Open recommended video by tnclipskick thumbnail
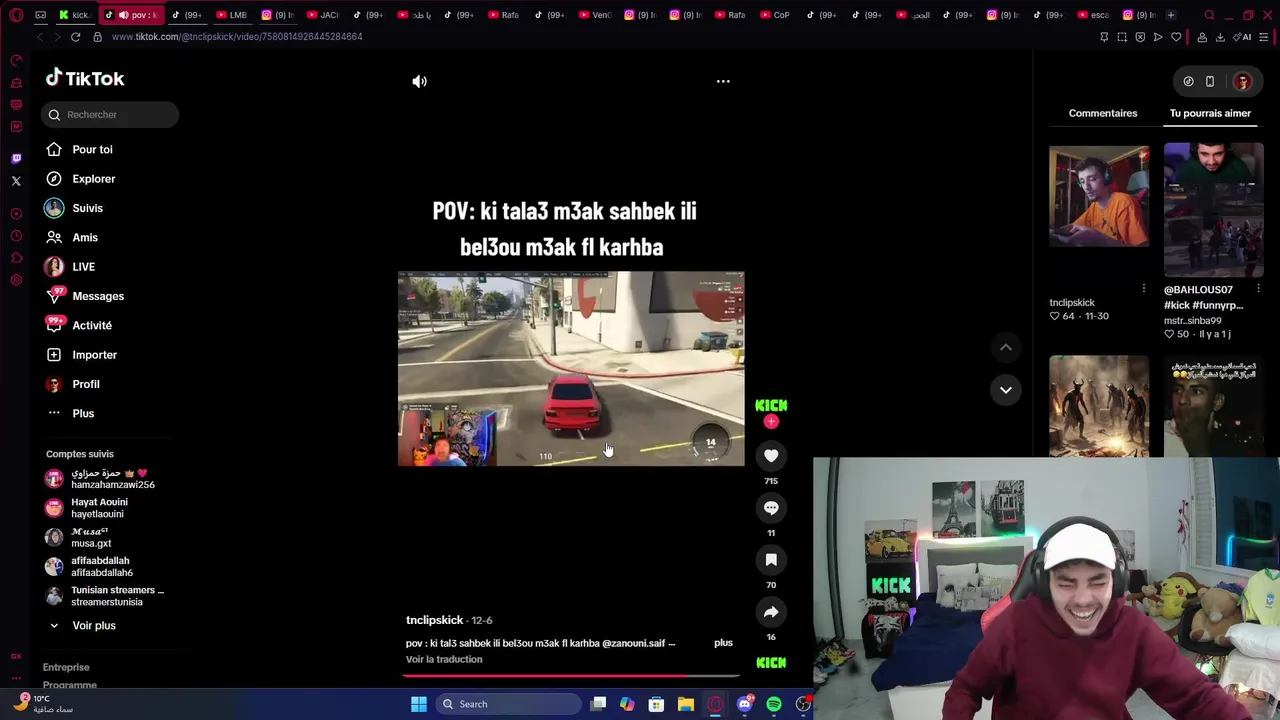The height and width of the screenshot is (720, 1280). click(x=1099, y=196)
